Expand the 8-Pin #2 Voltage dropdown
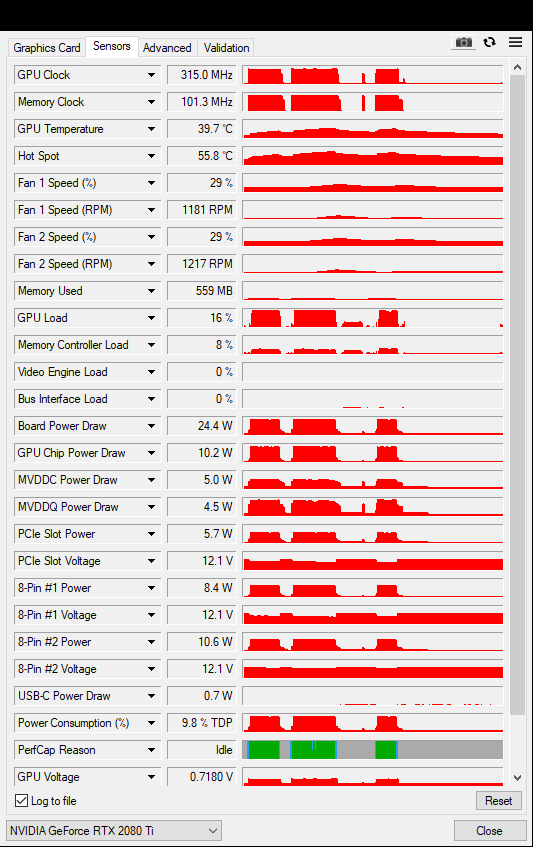The image size is (533, 847). [x=151, y=669]
